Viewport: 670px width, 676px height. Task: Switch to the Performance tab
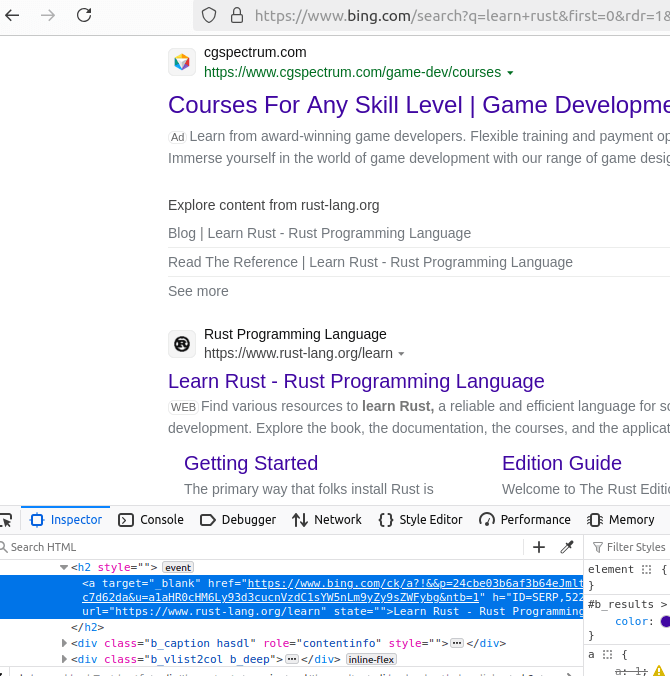coord(525,520)
